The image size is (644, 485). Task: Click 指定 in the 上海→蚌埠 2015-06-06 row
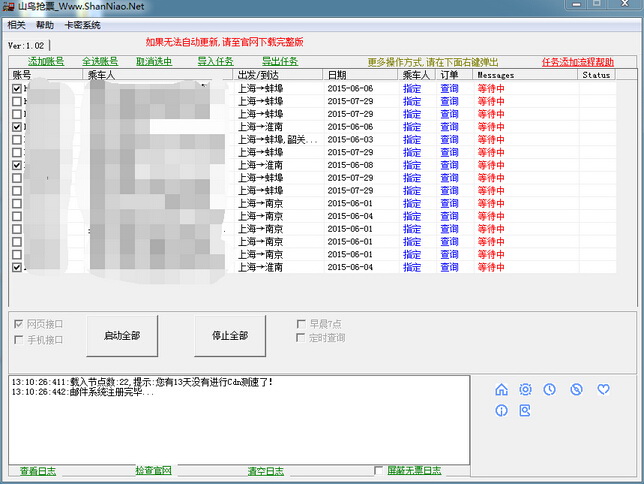click(412, 88)
